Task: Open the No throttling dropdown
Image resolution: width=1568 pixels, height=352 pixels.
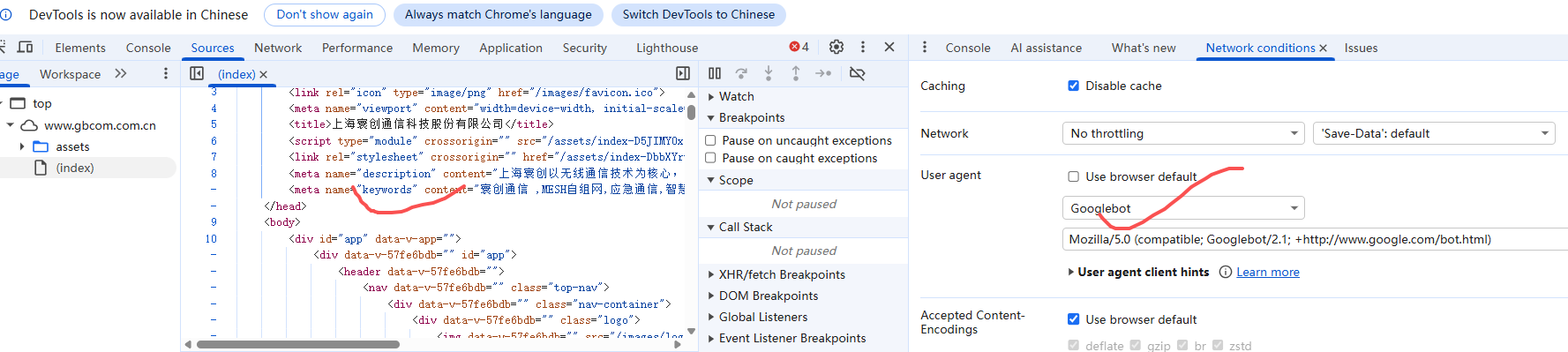Action: pyautogui.click(x=1183, y=133)
